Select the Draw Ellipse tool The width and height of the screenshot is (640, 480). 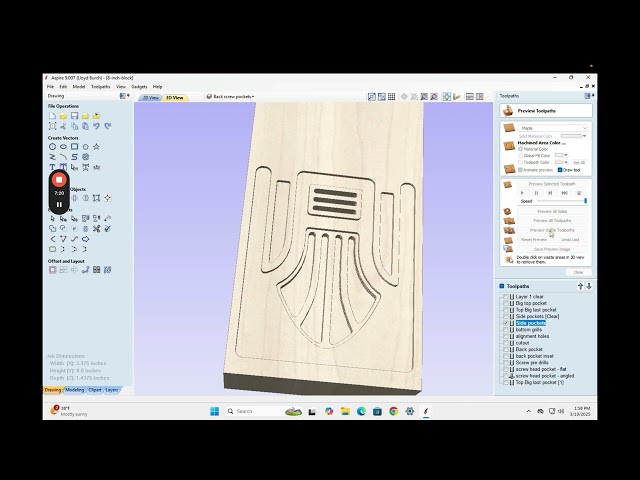63,147
